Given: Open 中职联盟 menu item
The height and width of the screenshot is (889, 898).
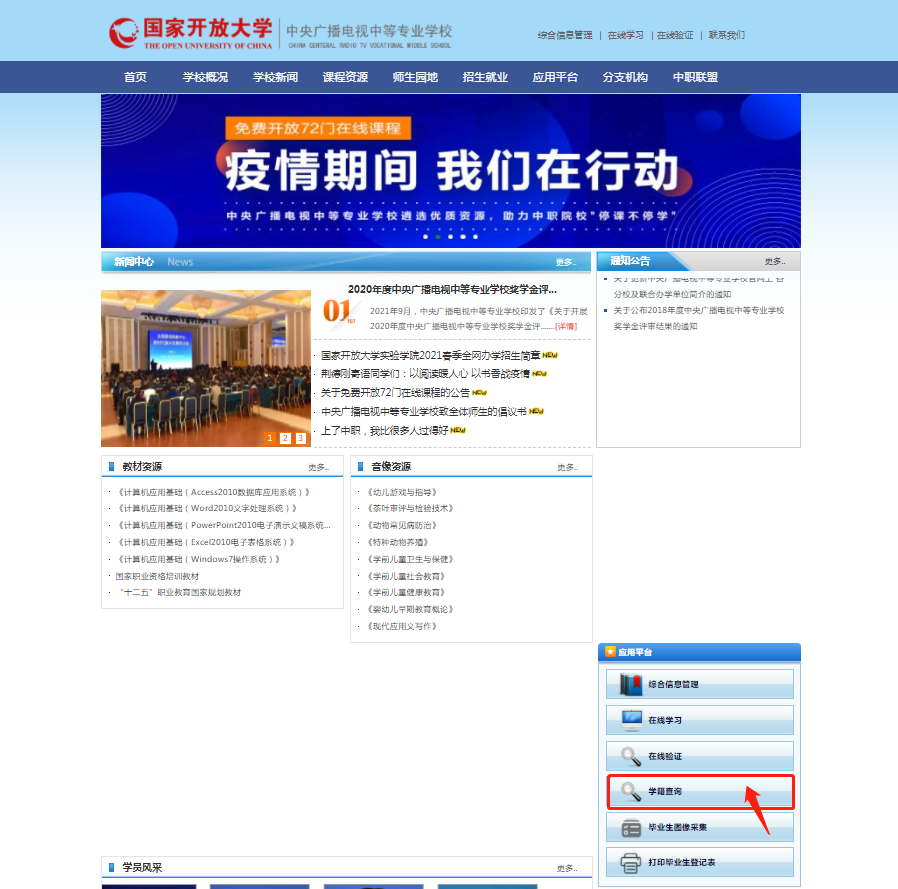Looking at the screenshot, I should [x=695, y=77].
